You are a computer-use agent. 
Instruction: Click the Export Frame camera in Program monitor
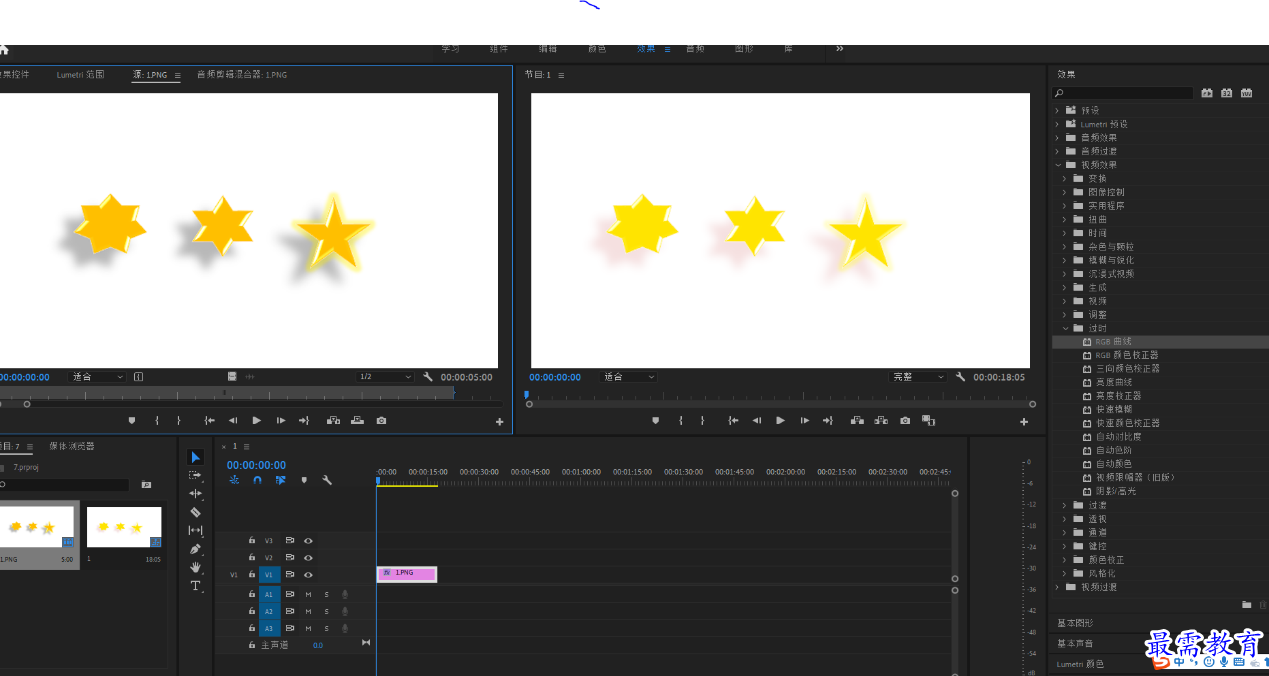click(x=905, y=421)
